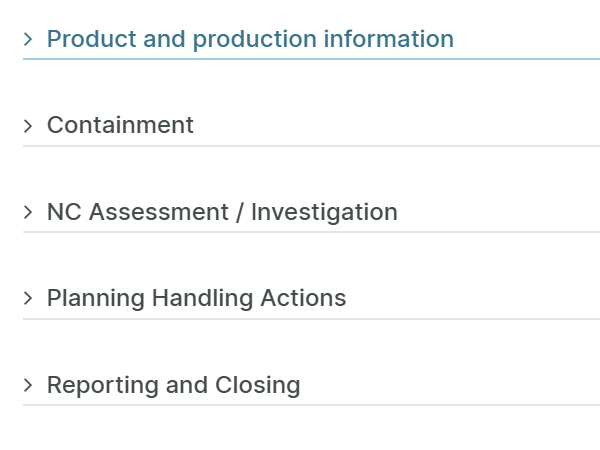The height and width of the screenshot is (450, 600).
Task: Click the gray divider line under Containment
Action: coord(311,146)
